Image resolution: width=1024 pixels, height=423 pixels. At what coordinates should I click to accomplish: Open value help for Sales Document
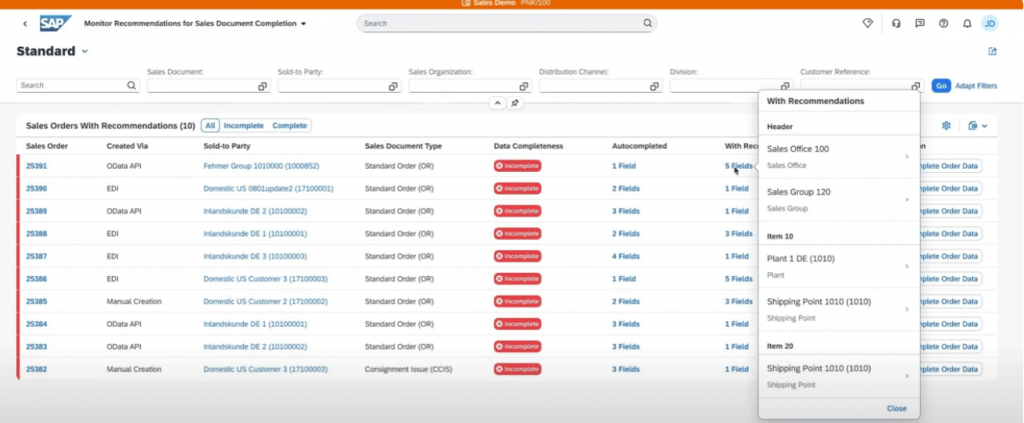(x=262, y=86)
